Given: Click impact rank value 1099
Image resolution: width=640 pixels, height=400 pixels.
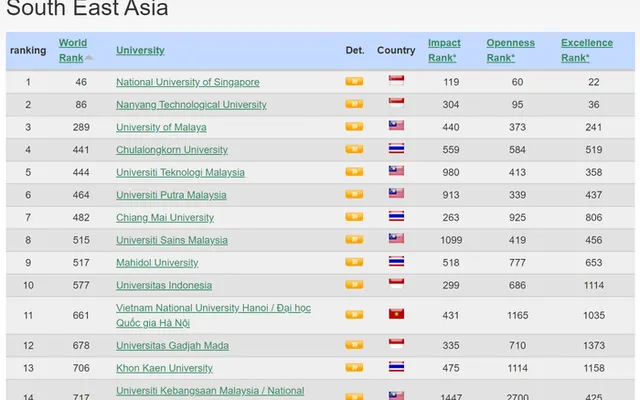Looking at the screenshot, I should click(x=451, y=240).
